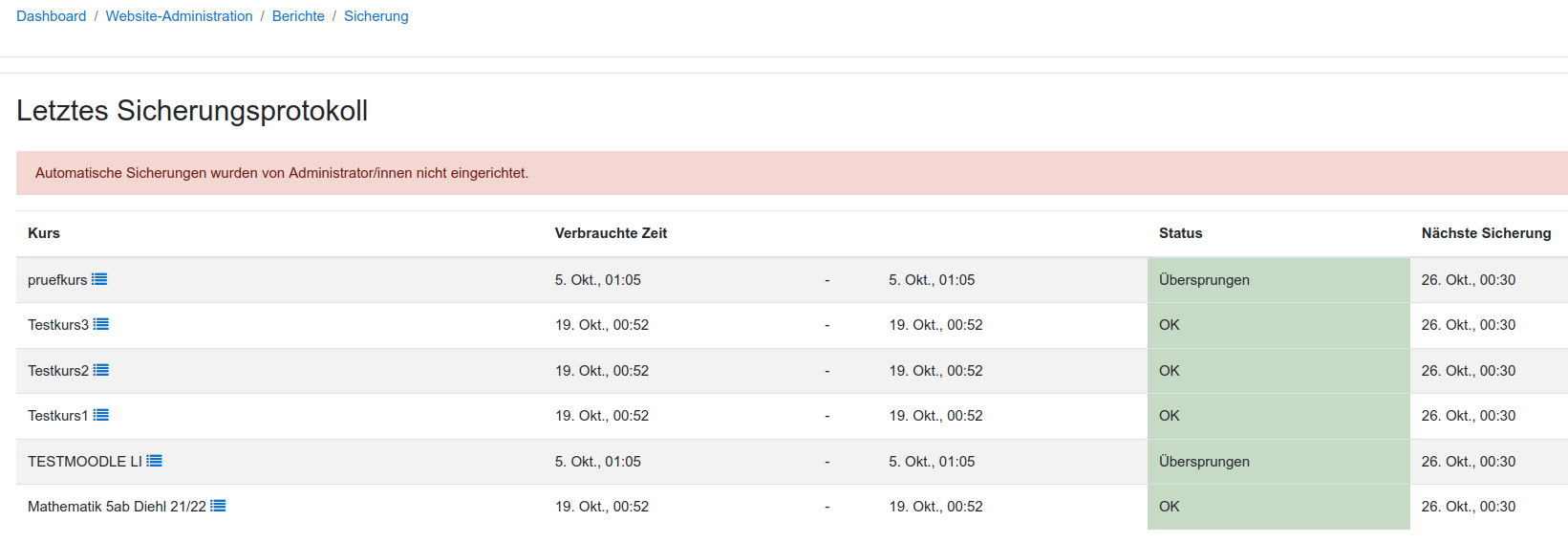Go to Dashboard in the breadcrumb
Viewport: 1568px width, 543px height.
[51, 16]
